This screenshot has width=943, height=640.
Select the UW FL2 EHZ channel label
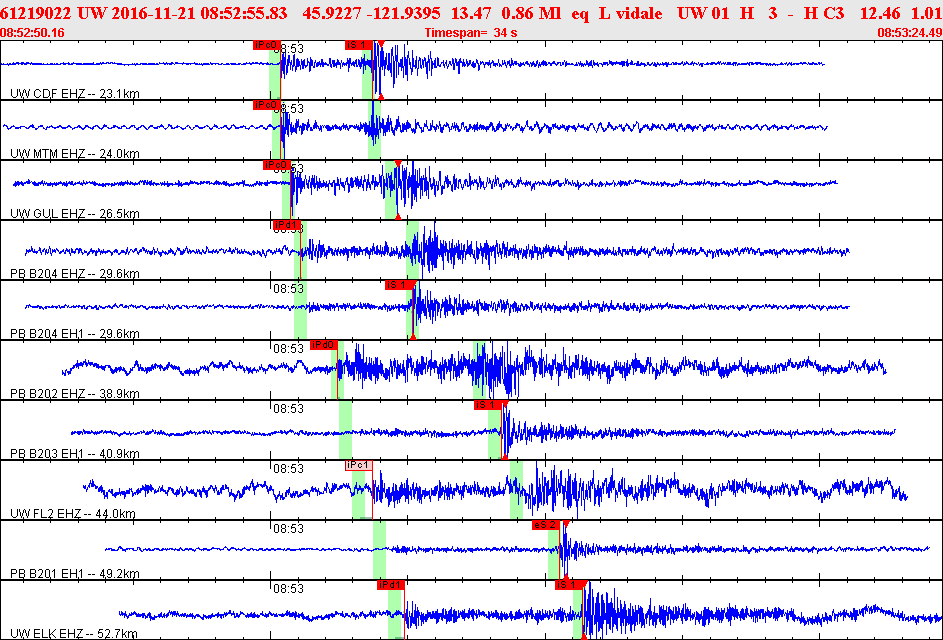pyautogui.click(x=72, y=514)
